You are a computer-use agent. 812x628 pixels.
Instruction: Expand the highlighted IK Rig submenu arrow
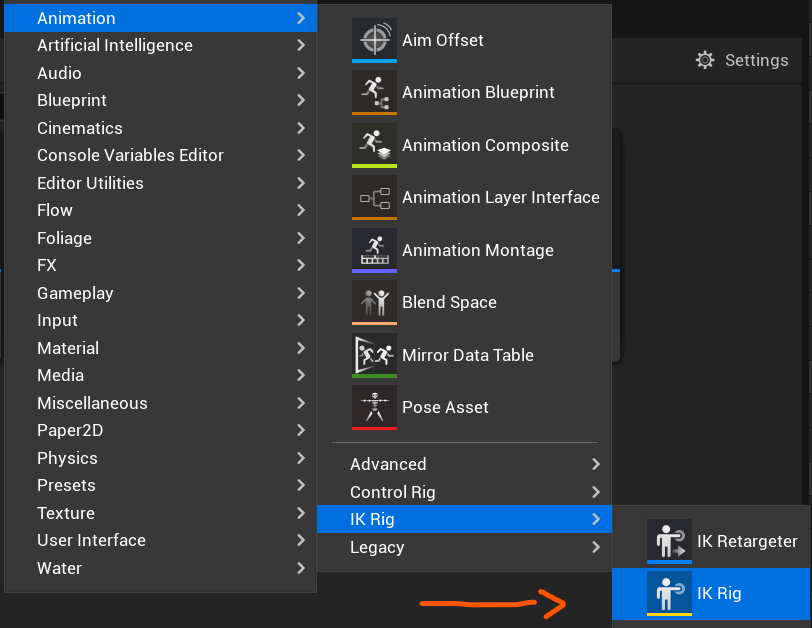[596, 519]
